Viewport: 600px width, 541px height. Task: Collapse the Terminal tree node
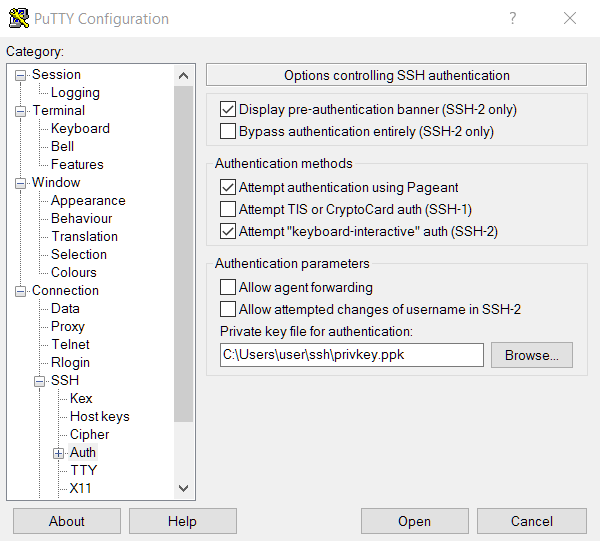point(20,111)
